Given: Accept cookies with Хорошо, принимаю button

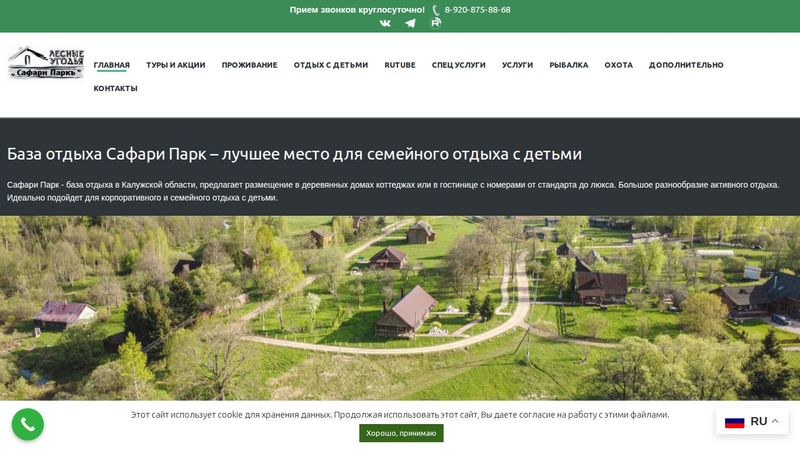Looking at the screenshot, I should tap(401, 433).
